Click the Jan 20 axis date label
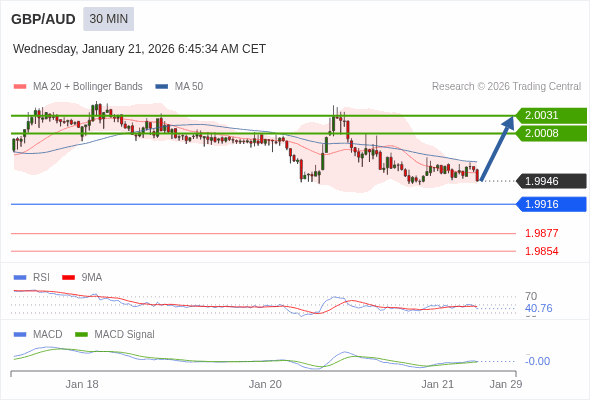Image resolution: width=590 pixels, height=400 pixels. (x=265, y=384)
